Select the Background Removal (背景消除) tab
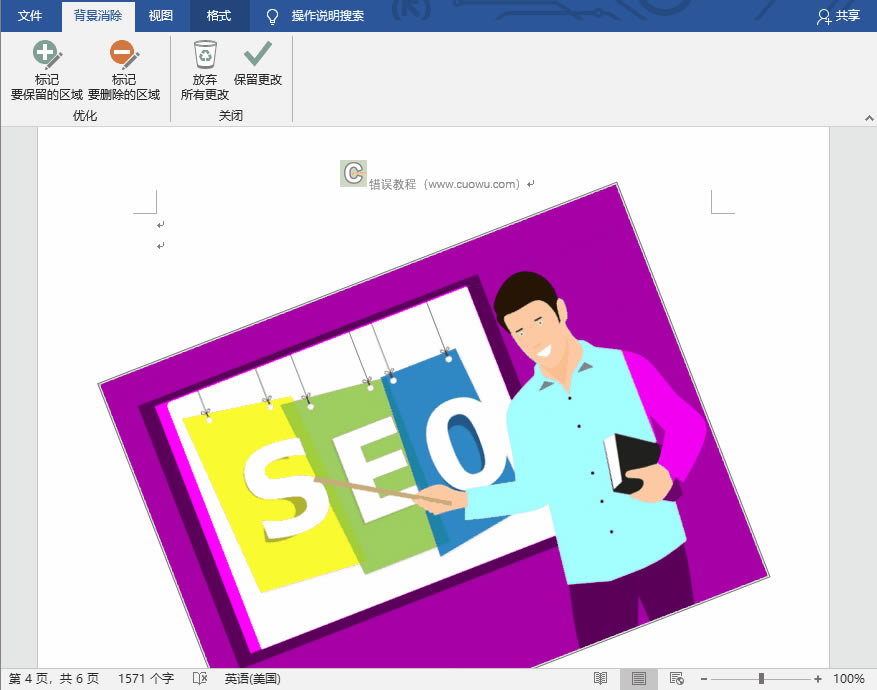The image size is (877, 690). point(98,16)
